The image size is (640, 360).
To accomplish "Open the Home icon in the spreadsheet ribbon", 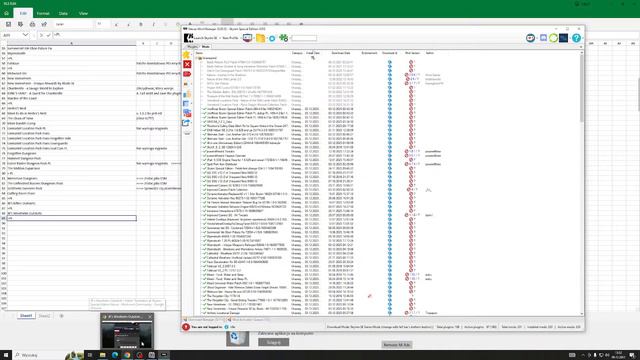I will tap(7, 13).
